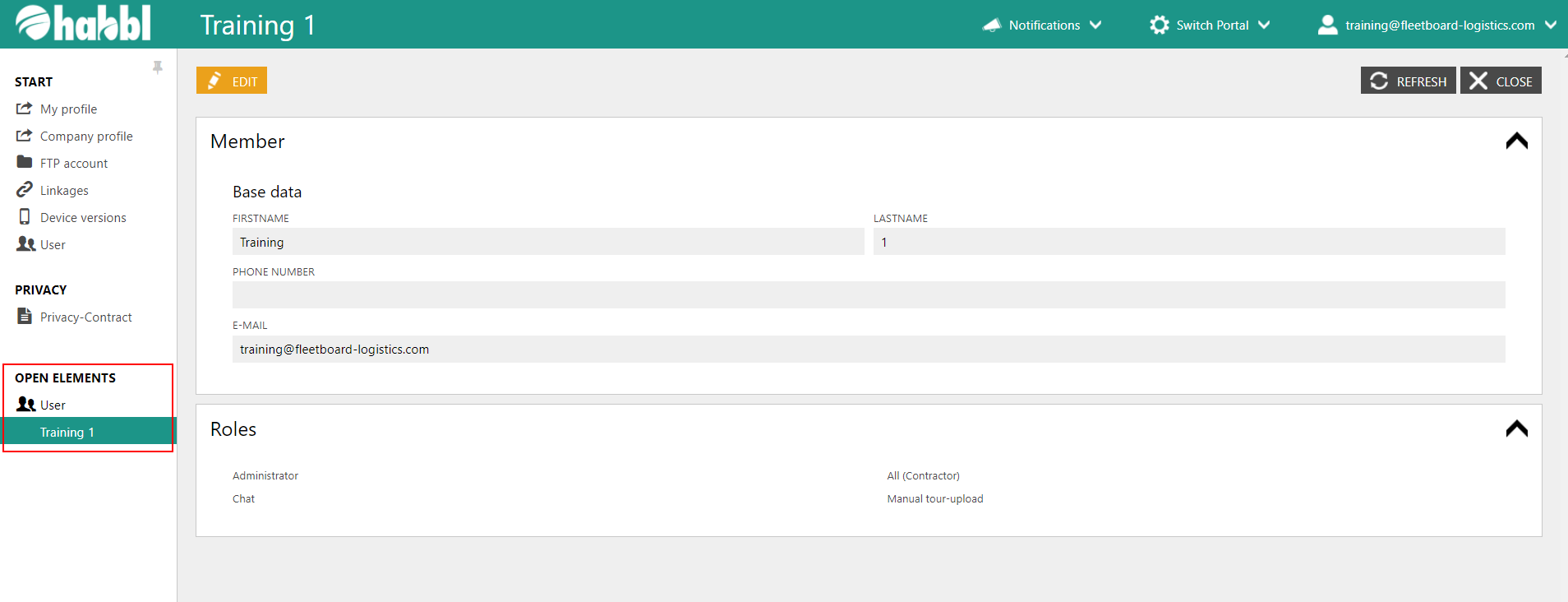Click the E-MAIL field

click(x=868, y=349)
